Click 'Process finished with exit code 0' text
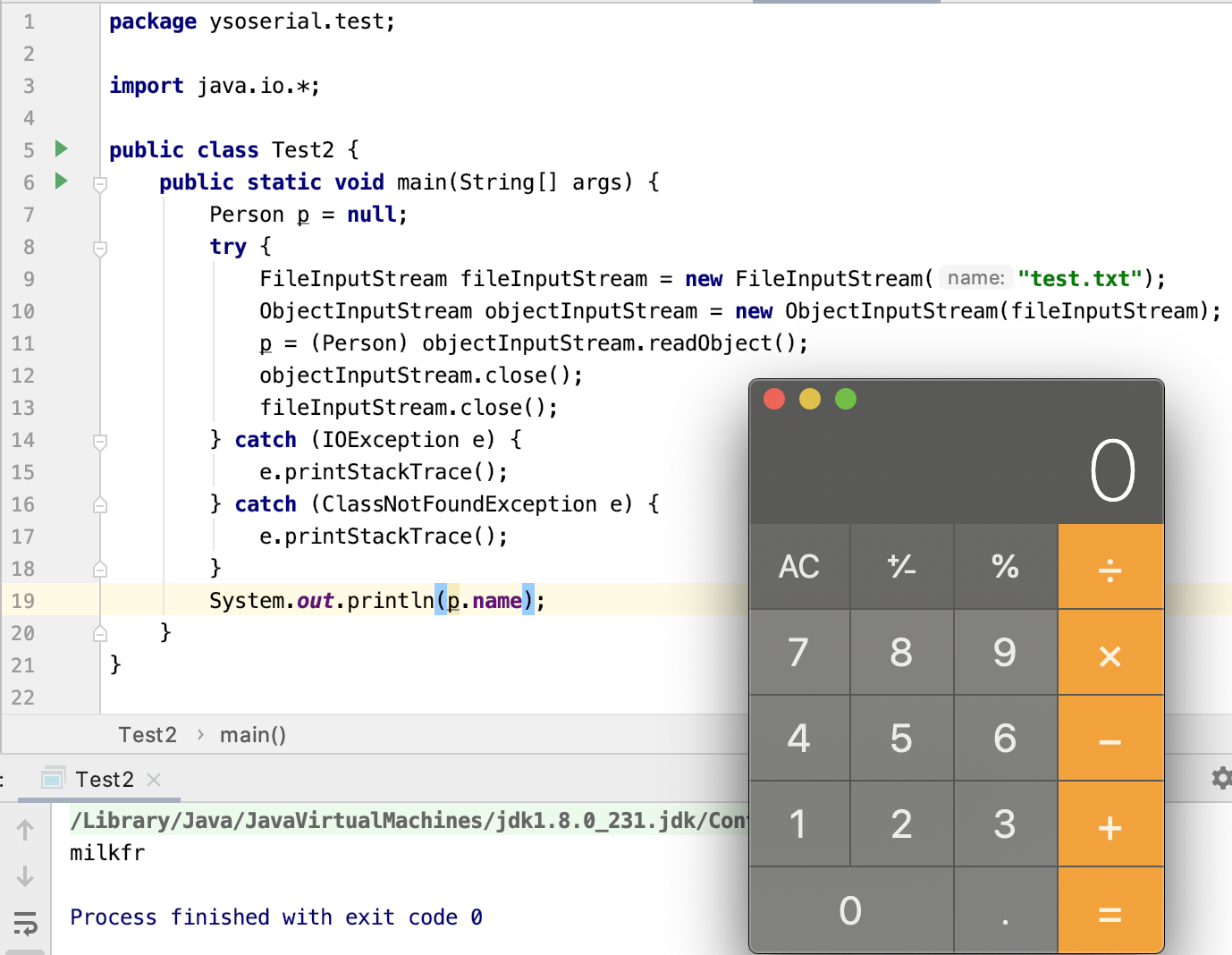Image resolution: width=1232 pixels, height=955 pixels. (x=276, y=917)
